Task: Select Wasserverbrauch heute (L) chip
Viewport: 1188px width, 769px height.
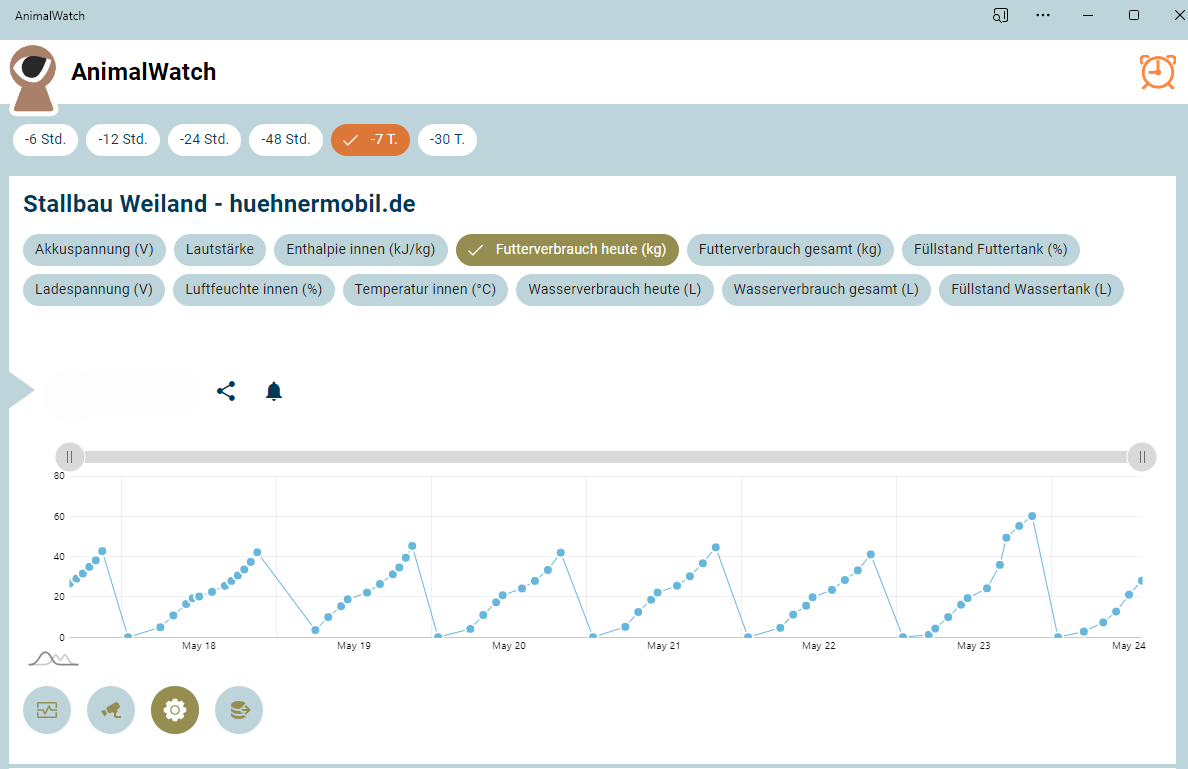Action: click(614, 289)
